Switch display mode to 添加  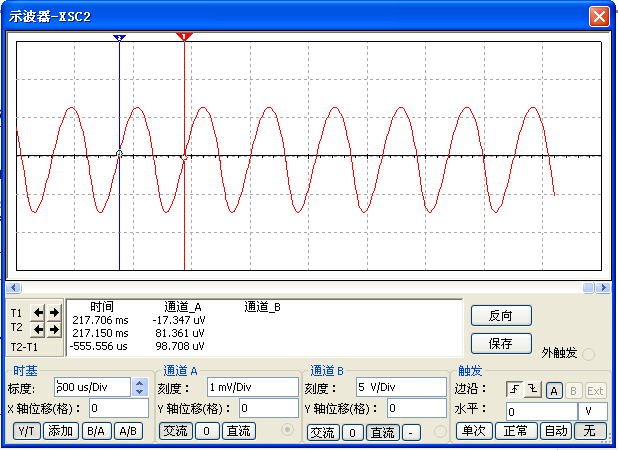pyautogui.click(x=61, y=431)
